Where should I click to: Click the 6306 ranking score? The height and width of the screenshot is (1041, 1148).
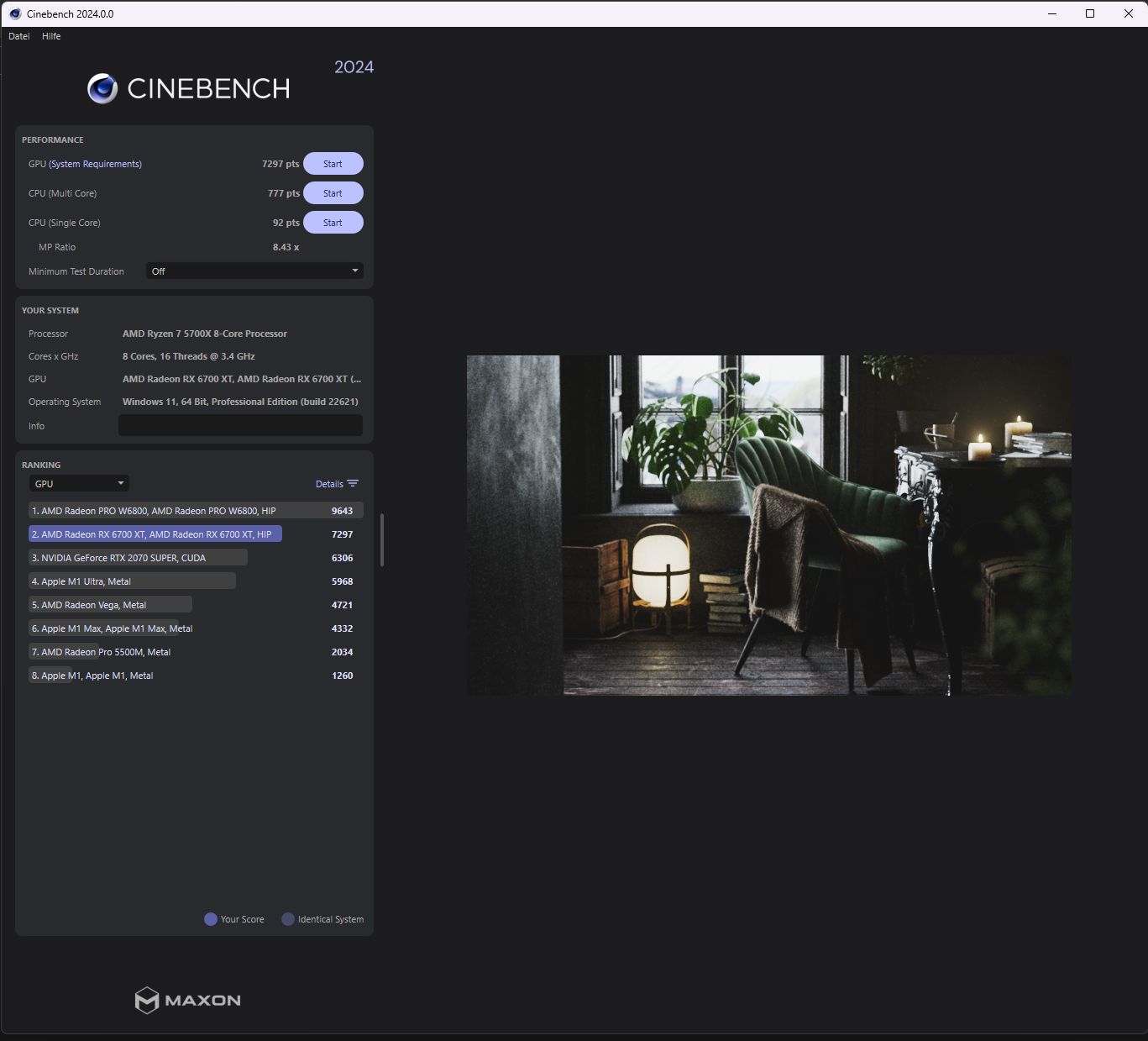(x=343, y=558)
